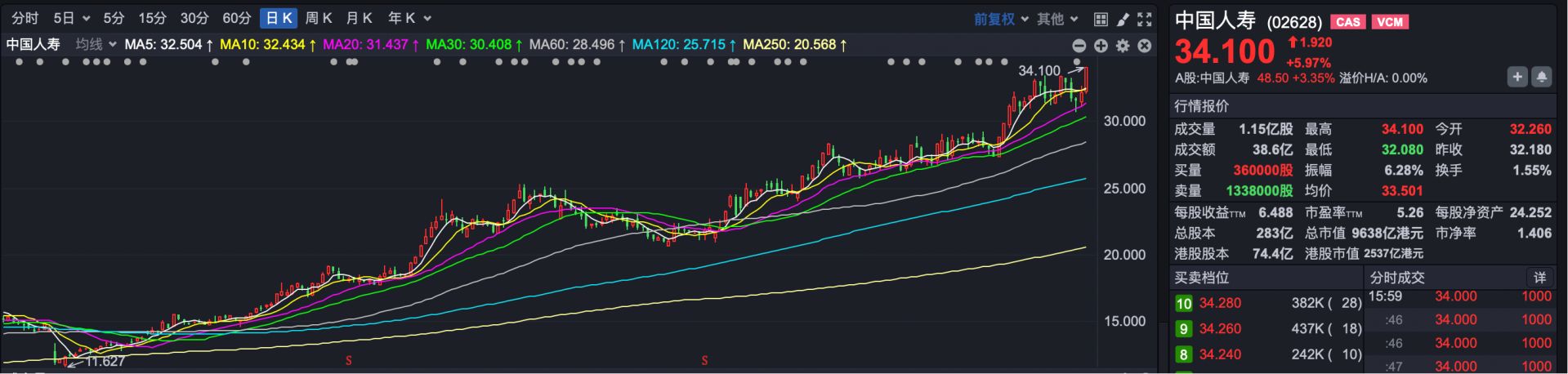Zoom in the chart with plus icon

(x=1101, y=46)
